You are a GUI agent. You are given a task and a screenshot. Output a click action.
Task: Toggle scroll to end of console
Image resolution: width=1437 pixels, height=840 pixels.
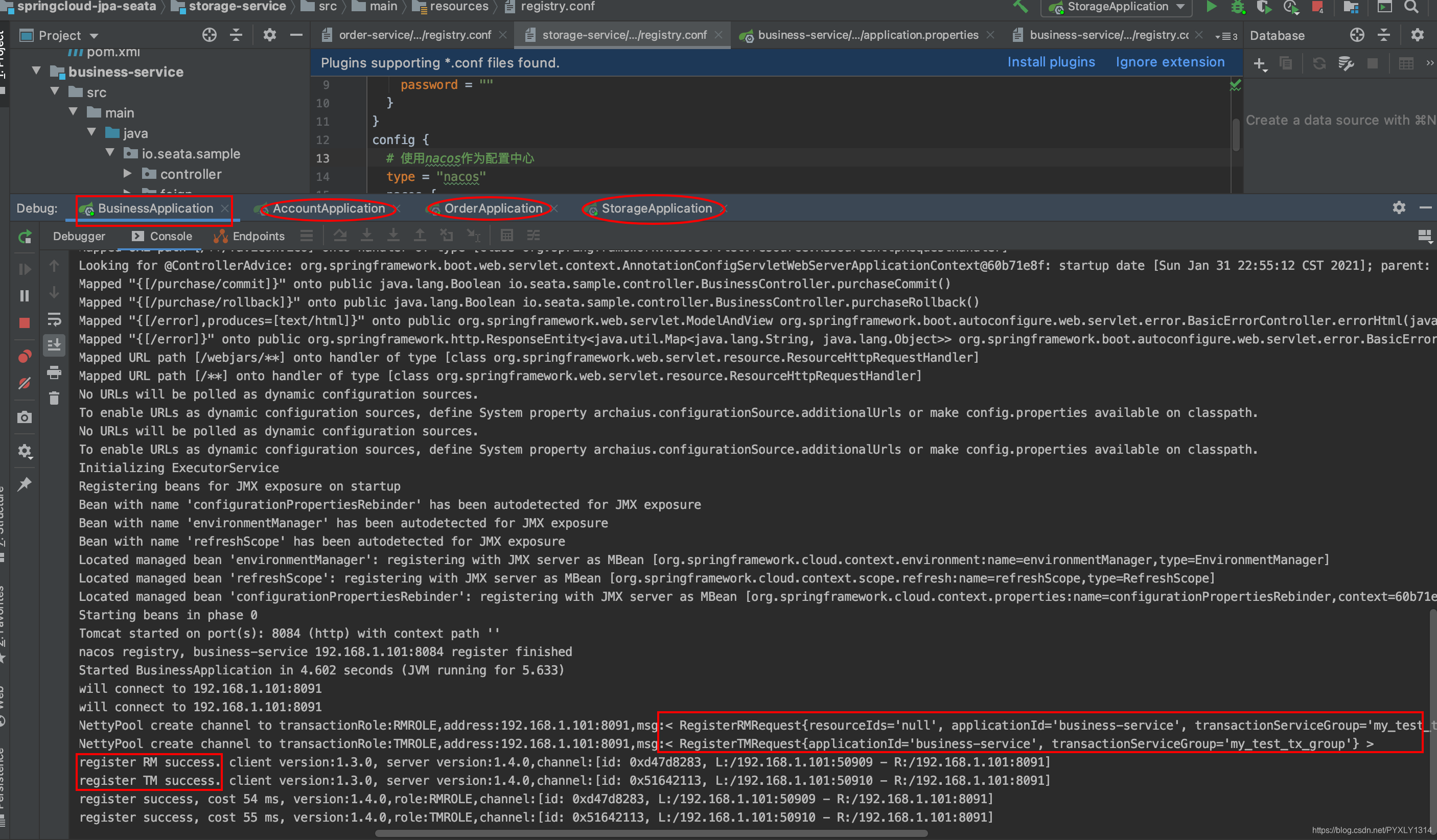coord(54,345)
